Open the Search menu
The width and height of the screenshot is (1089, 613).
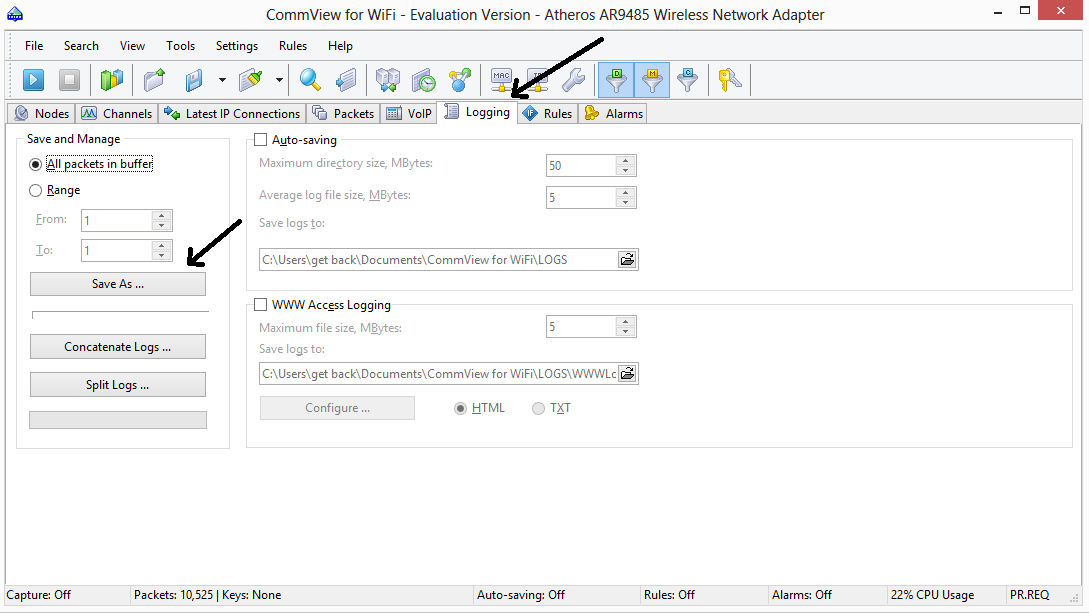point(81,46)
